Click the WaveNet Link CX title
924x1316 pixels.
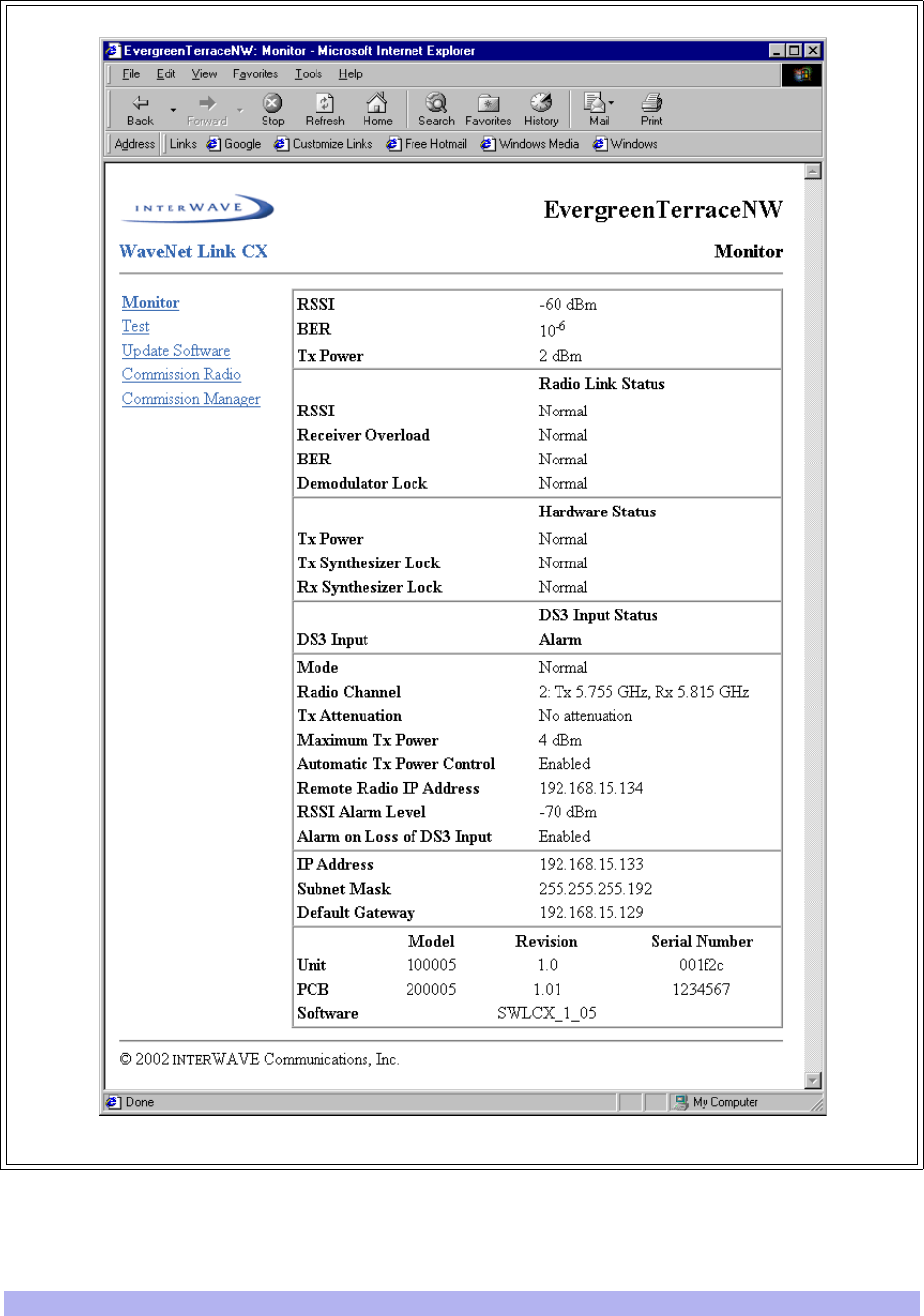coord(193,252)
